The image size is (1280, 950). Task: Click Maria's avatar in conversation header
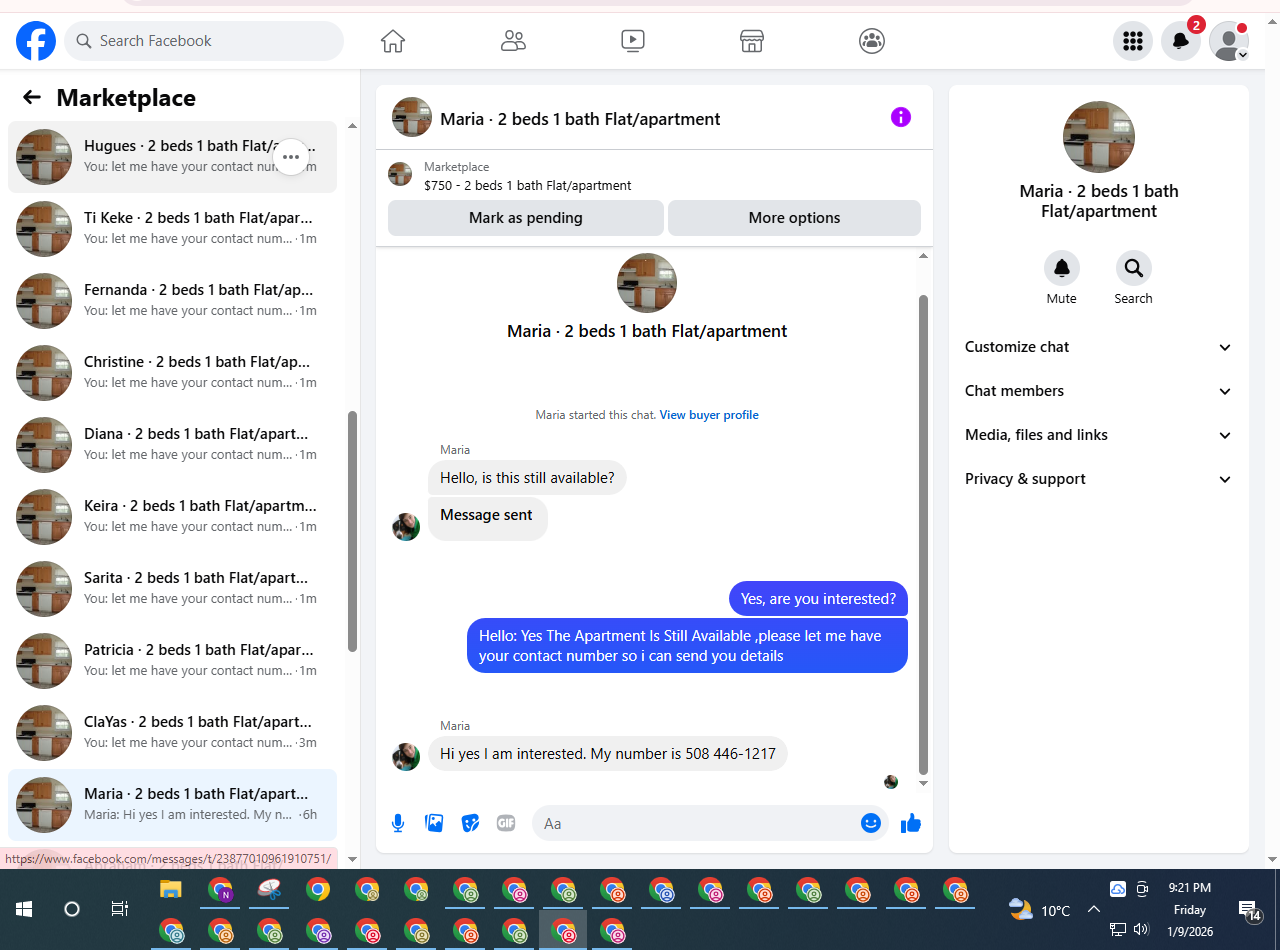[x=412, y=117]
